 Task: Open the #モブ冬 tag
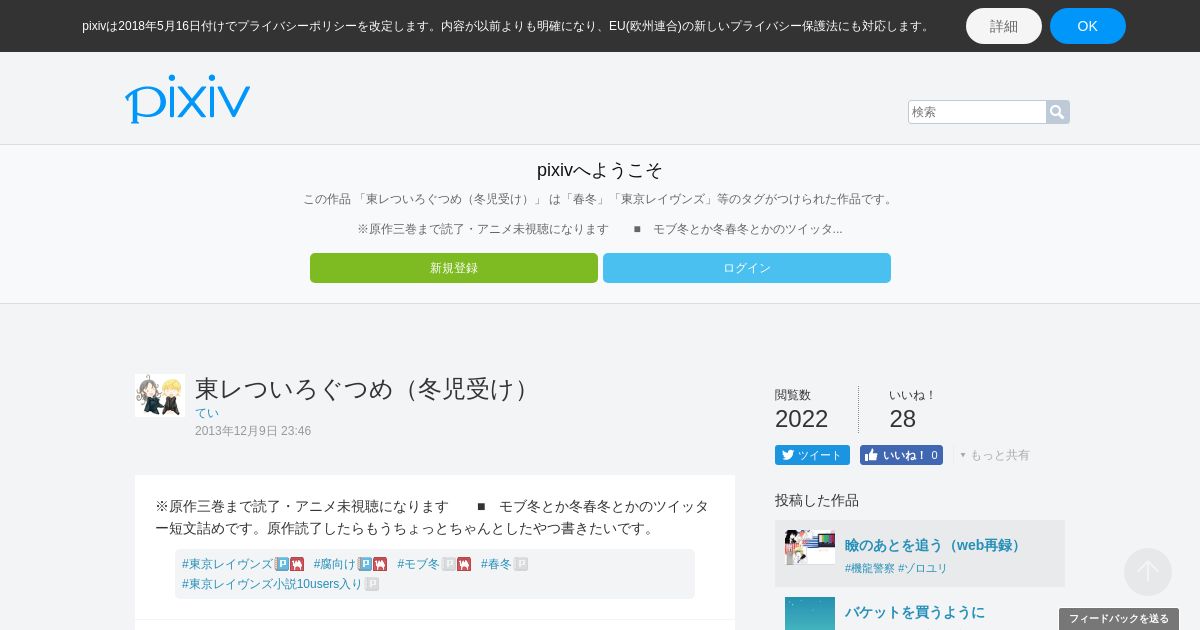419,564
